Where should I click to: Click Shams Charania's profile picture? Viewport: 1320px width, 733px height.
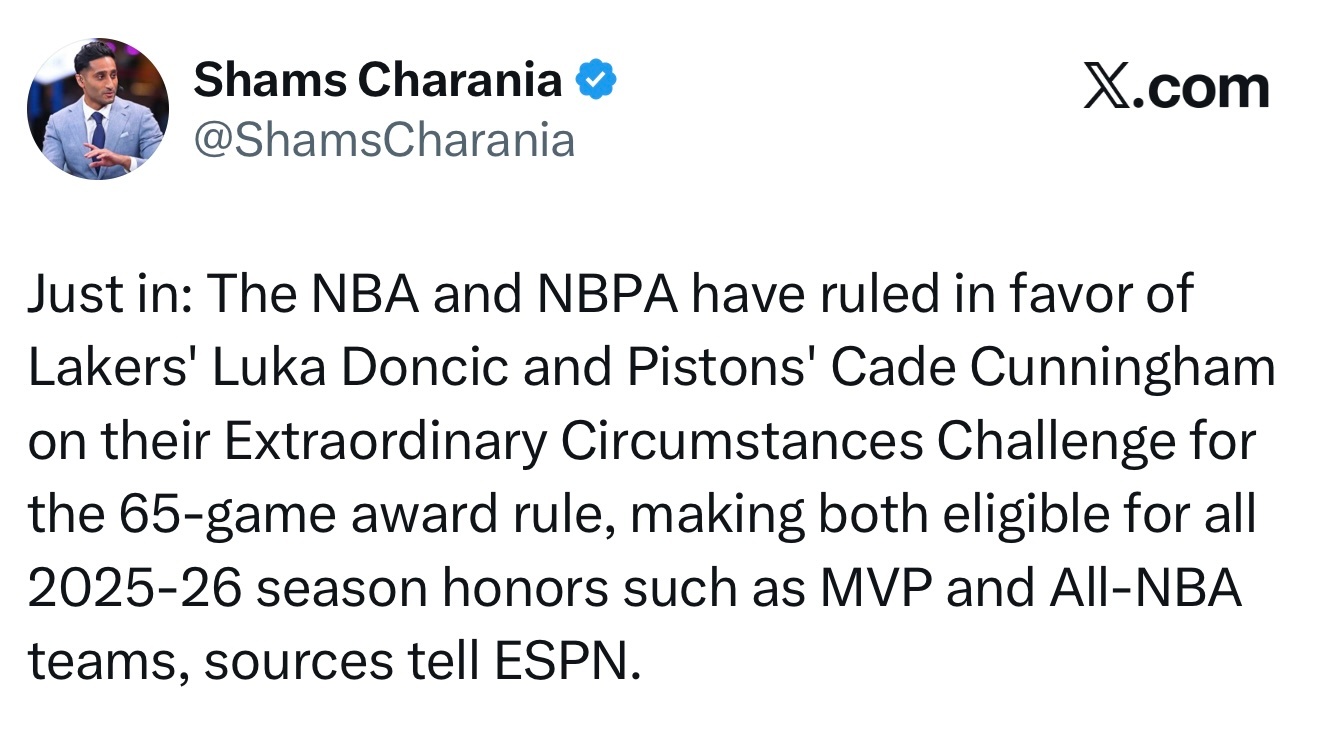(x=98, y=109)
